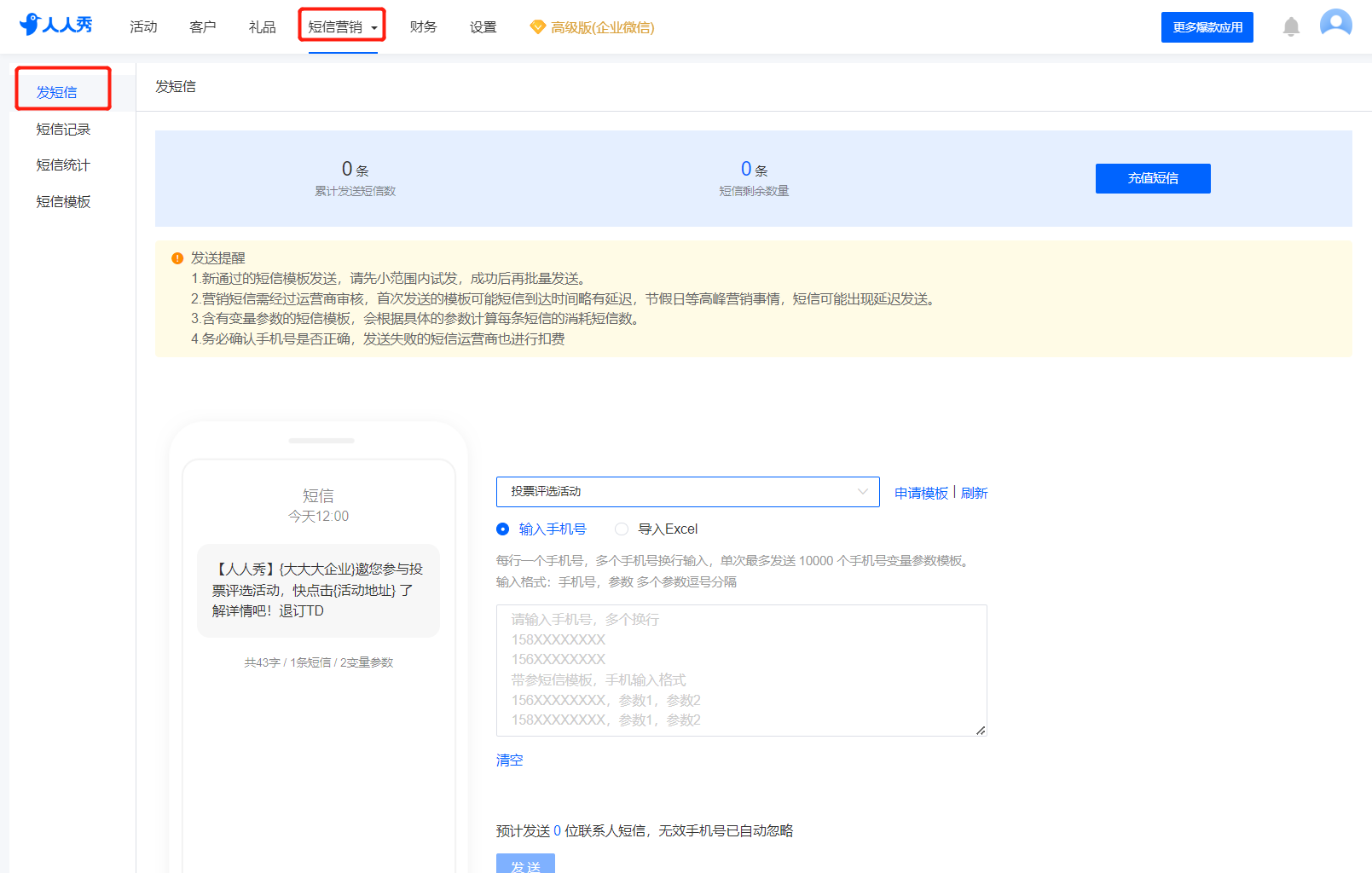Click the 共43字 / 1条短信 / 2变量参数 text
Image resolution: width=1372 pixels, height=873 pixels.
(318, 662)
